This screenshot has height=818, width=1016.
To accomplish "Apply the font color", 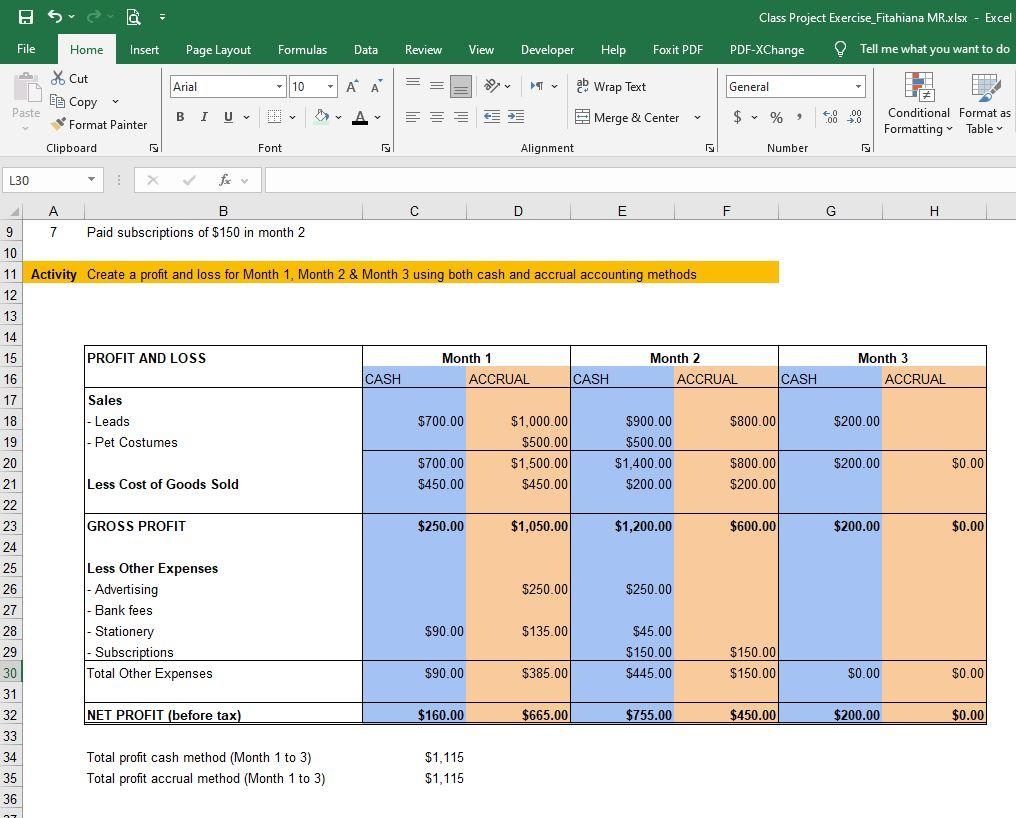I will click(360, 117).
